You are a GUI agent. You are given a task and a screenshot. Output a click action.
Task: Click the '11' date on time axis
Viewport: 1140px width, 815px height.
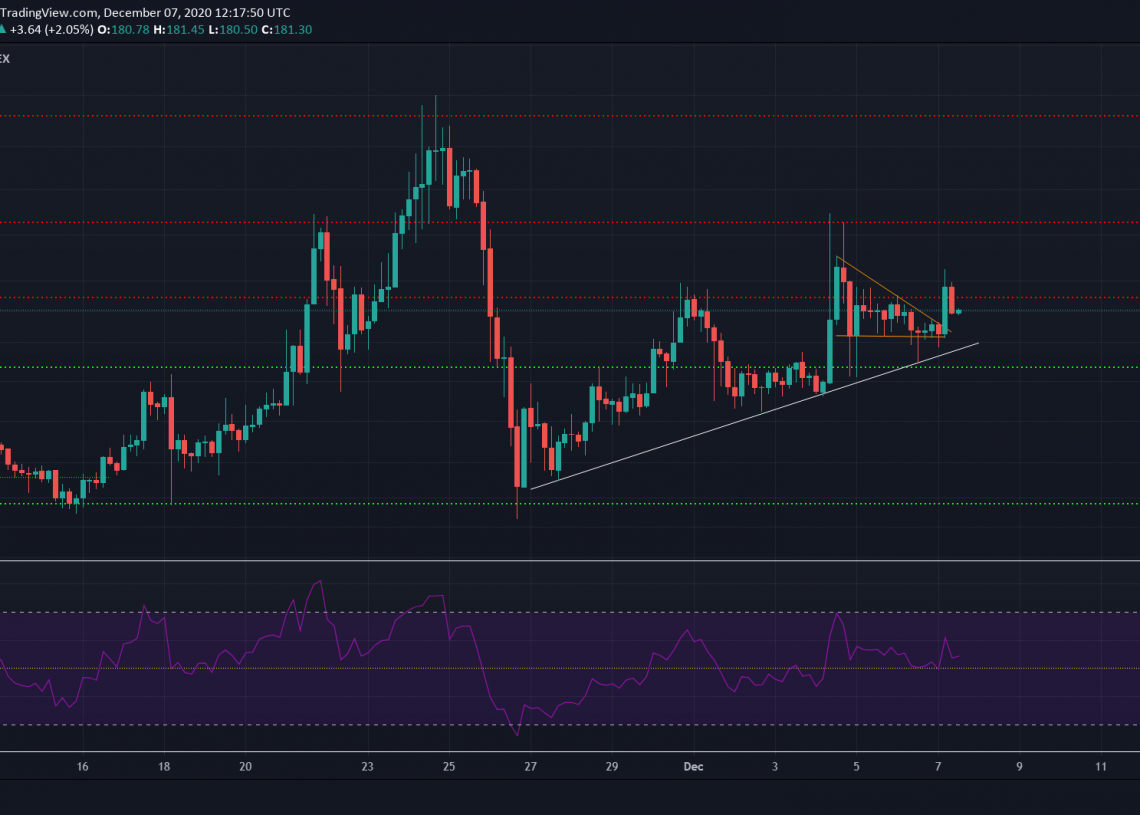click(1100, 767)
